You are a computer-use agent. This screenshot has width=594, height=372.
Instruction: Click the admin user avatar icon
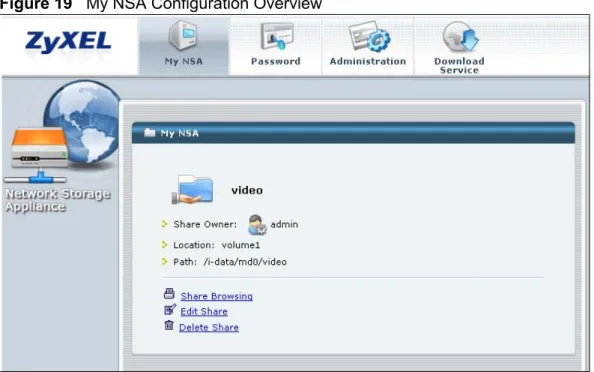257,225
